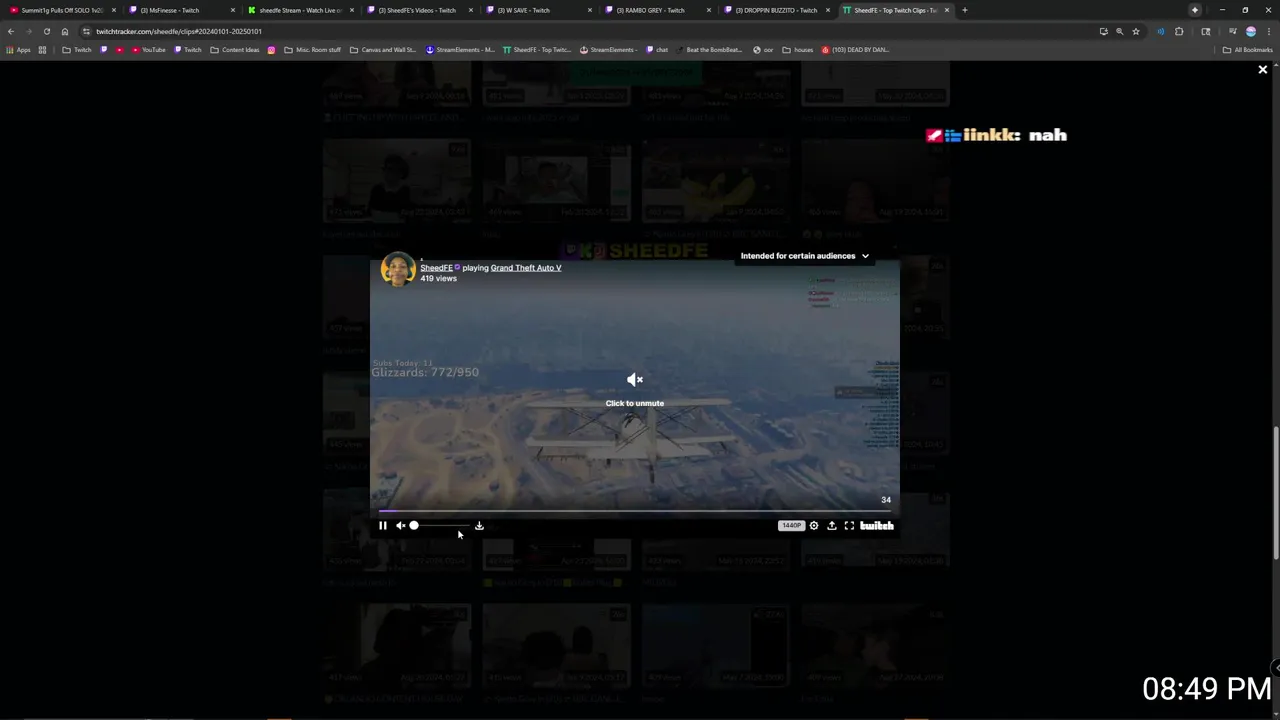Open the Chrome three-dot menu
Viewport: 1280px width, 720px height.
coord(1267,31)
